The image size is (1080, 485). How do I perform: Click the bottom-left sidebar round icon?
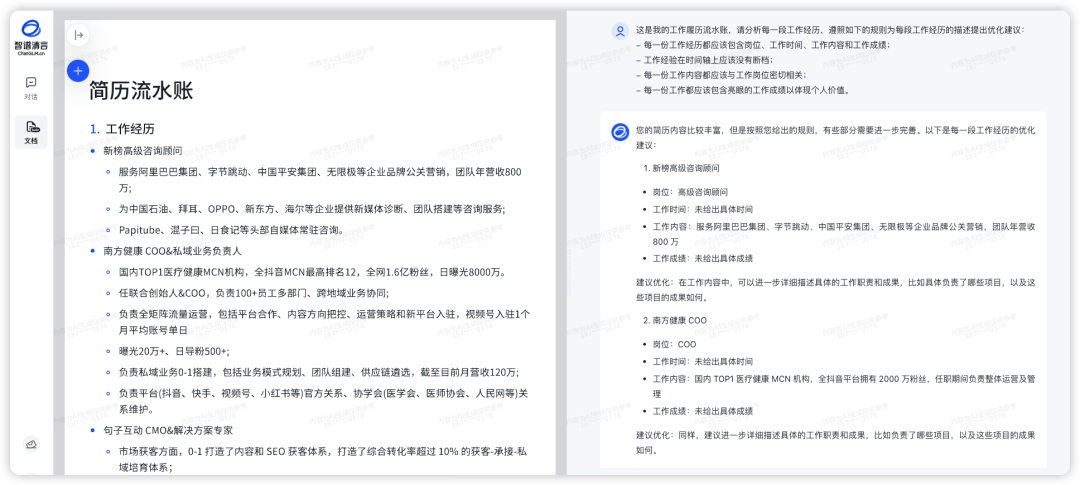coord(31,444)
